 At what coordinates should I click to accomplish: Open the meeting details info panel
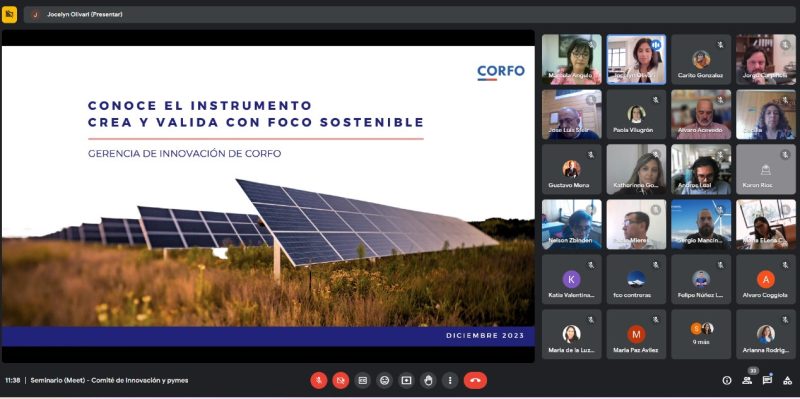coord(727,381)
